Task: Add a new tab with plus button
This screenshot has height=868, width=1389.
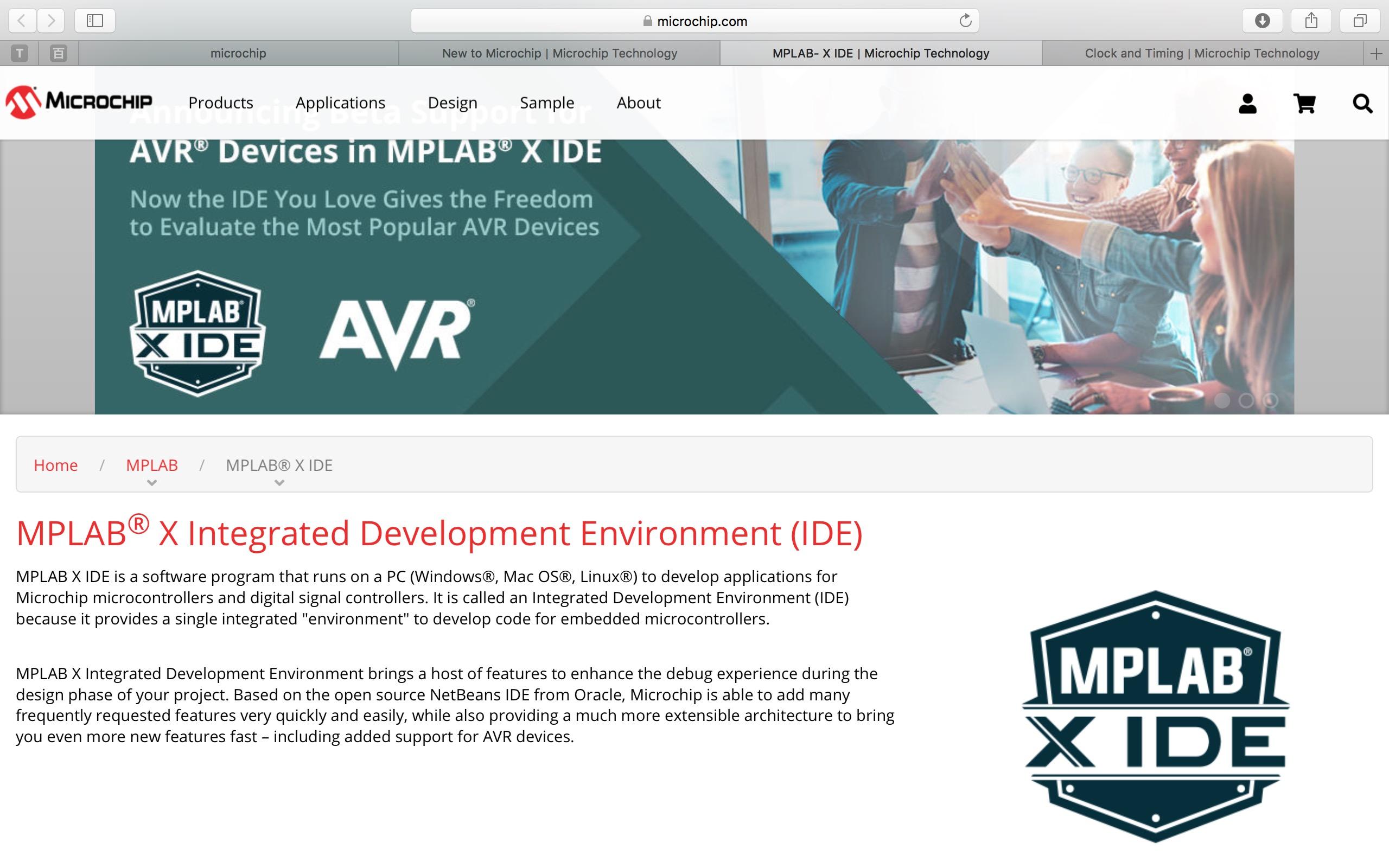Action: coord(1376,53)
